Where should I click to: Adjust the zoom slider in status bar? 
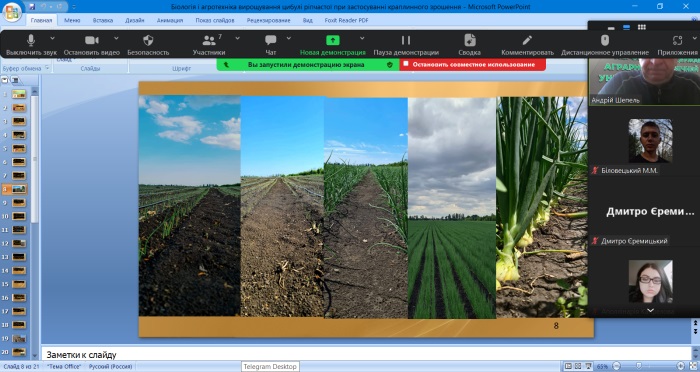[x=638, y=366]
